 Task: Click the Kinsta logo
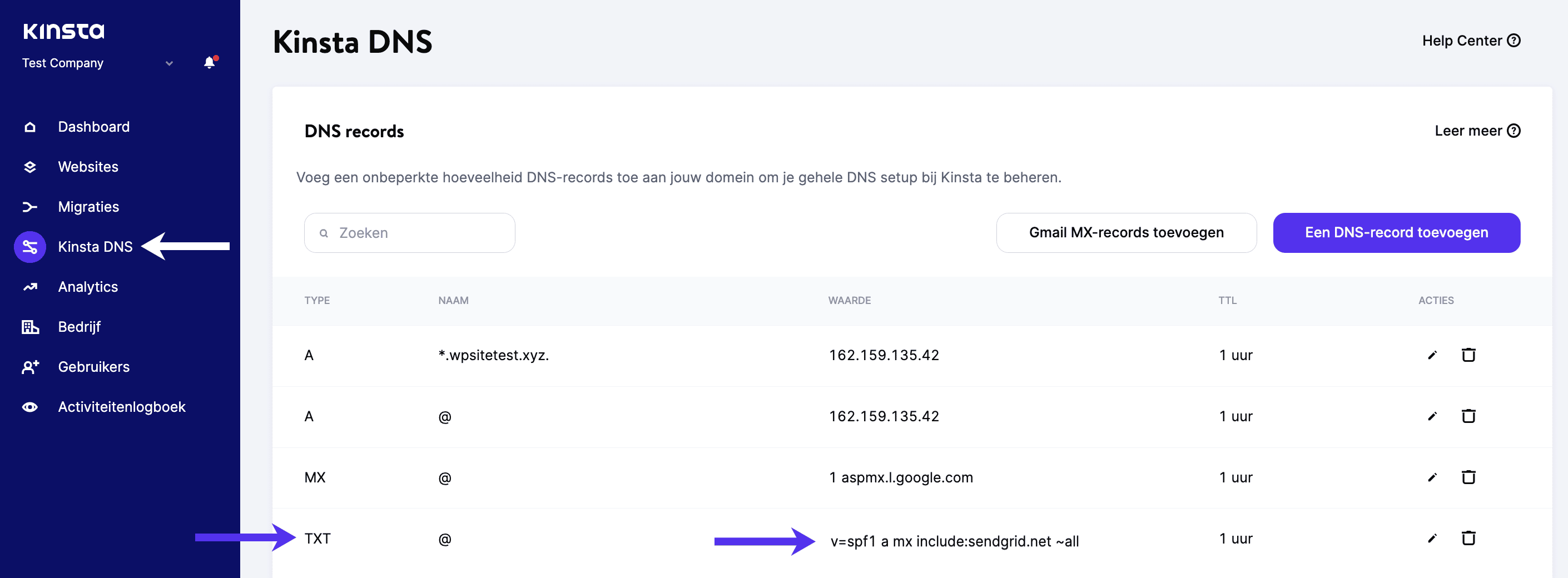pyautogui.click(x=63, y=31)
